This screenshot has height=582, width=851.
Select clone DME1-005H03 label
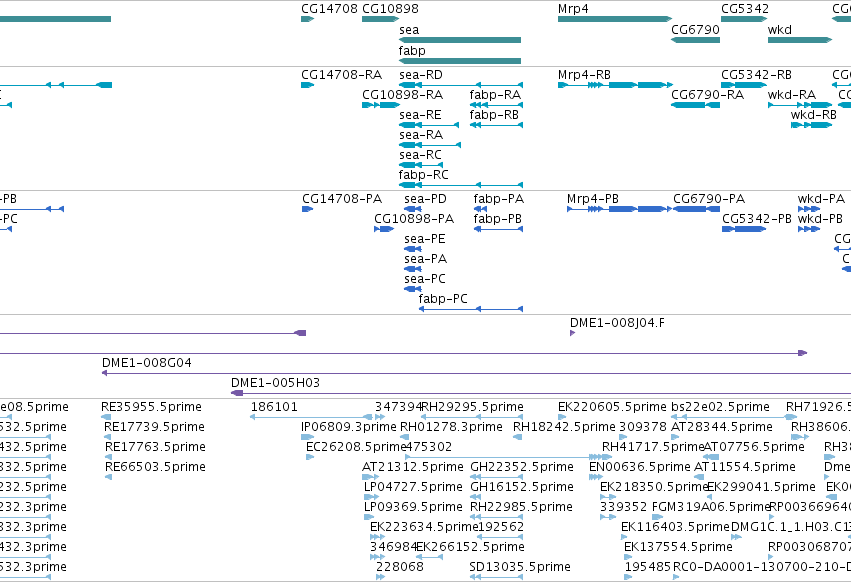click(275, 383)
